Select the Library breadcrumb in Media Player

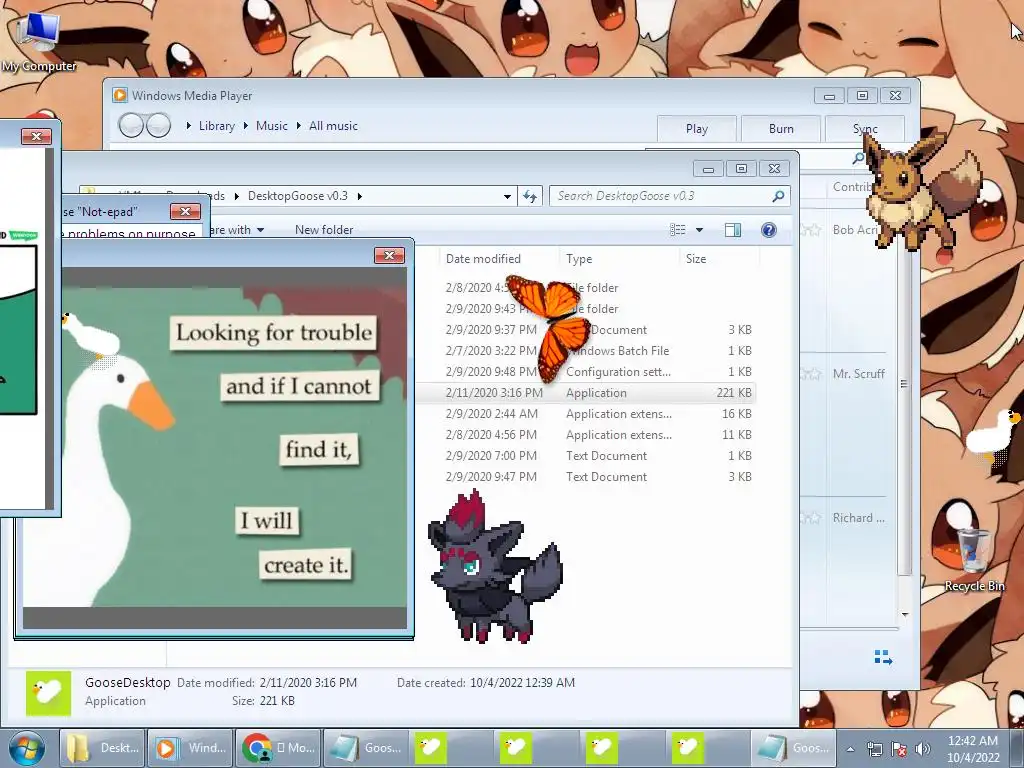click(216, 125)
